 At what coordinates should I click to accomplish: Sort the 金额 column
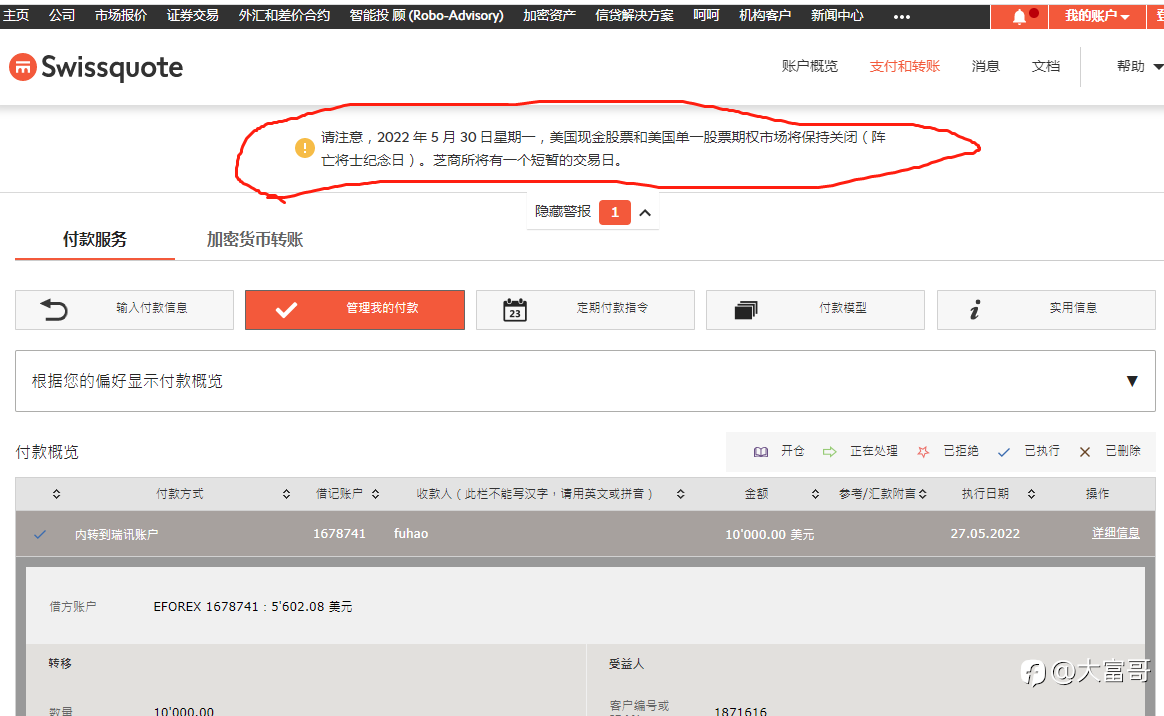click(815, 494)
